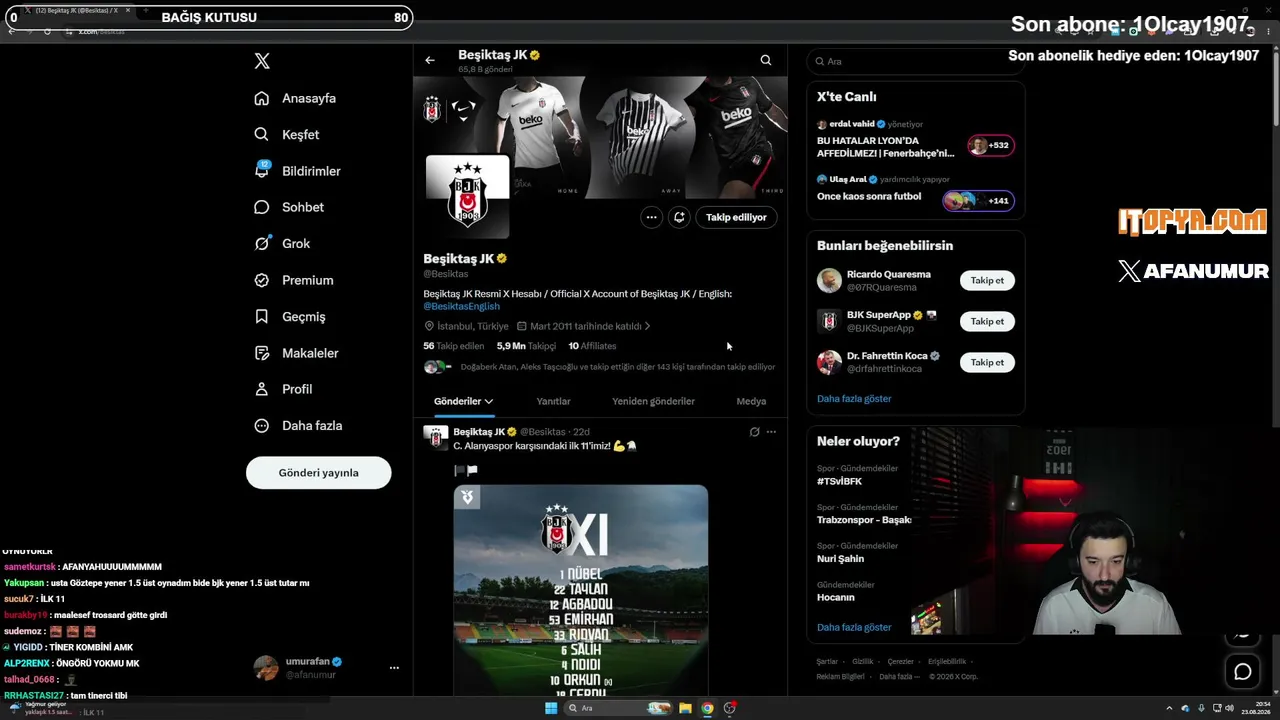The image size is (1280, 720).
Task: Click the Windows Start button
Action: [551, 708]
